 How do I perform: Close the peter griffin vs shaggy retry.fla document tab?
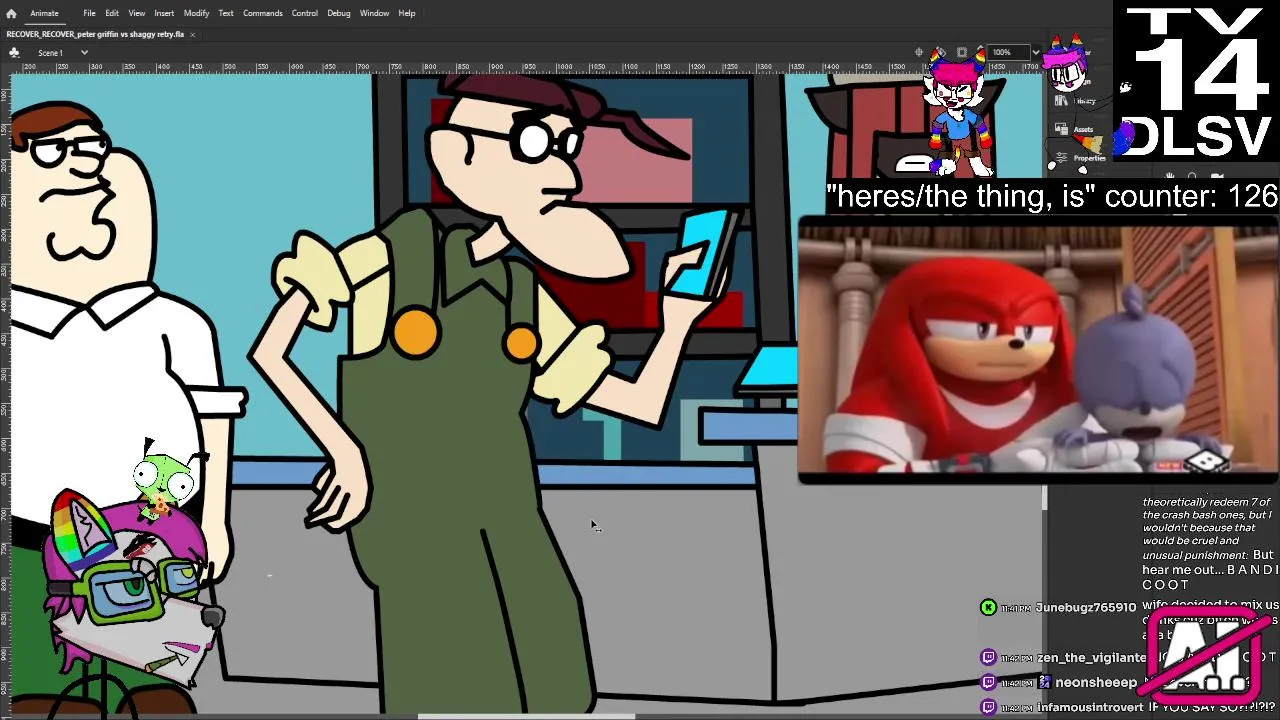click(x=192, y=34)
